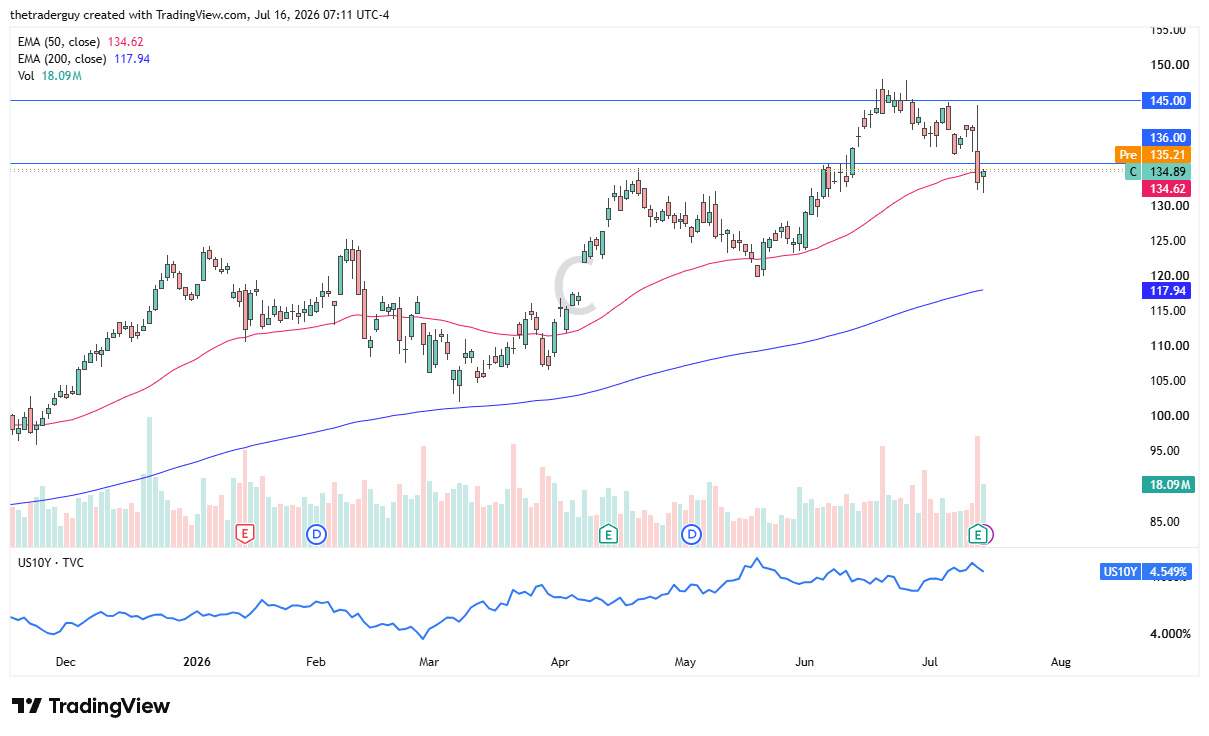The width and height of the screenshot is (1209, 736).
Task: Click the 100.00 price axis value
Action: pyautogui.click(x=1168, y=416)
